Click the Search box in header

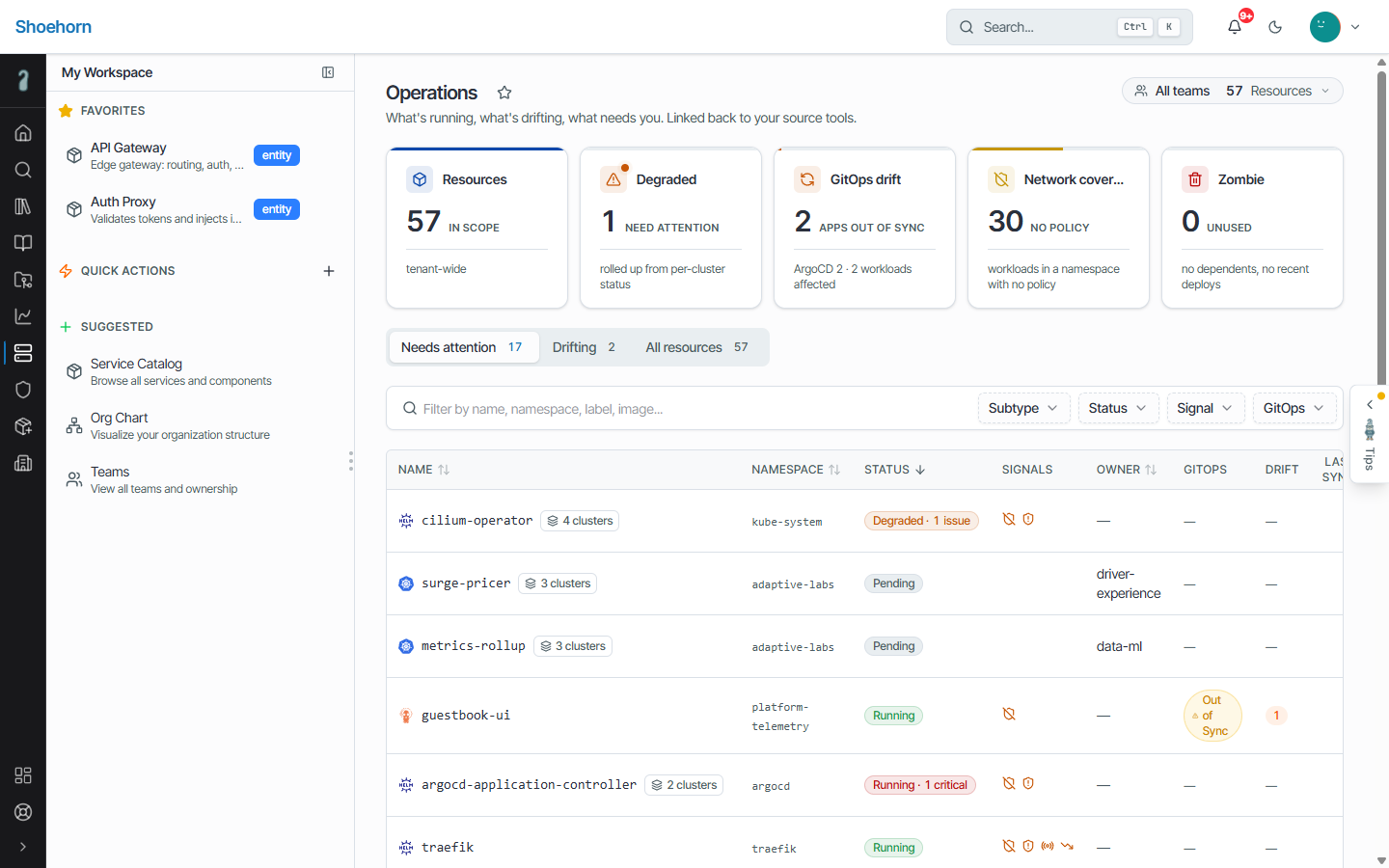pyautogui.click(x=1069, y=27)
